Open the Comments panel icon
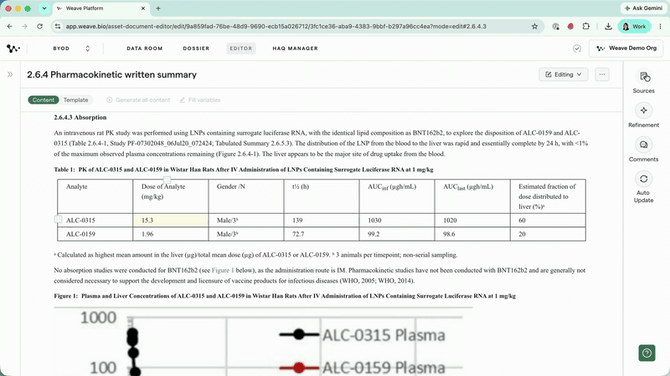Image resolution: width=670 pixels, height=376 pixels. point(644,145)
